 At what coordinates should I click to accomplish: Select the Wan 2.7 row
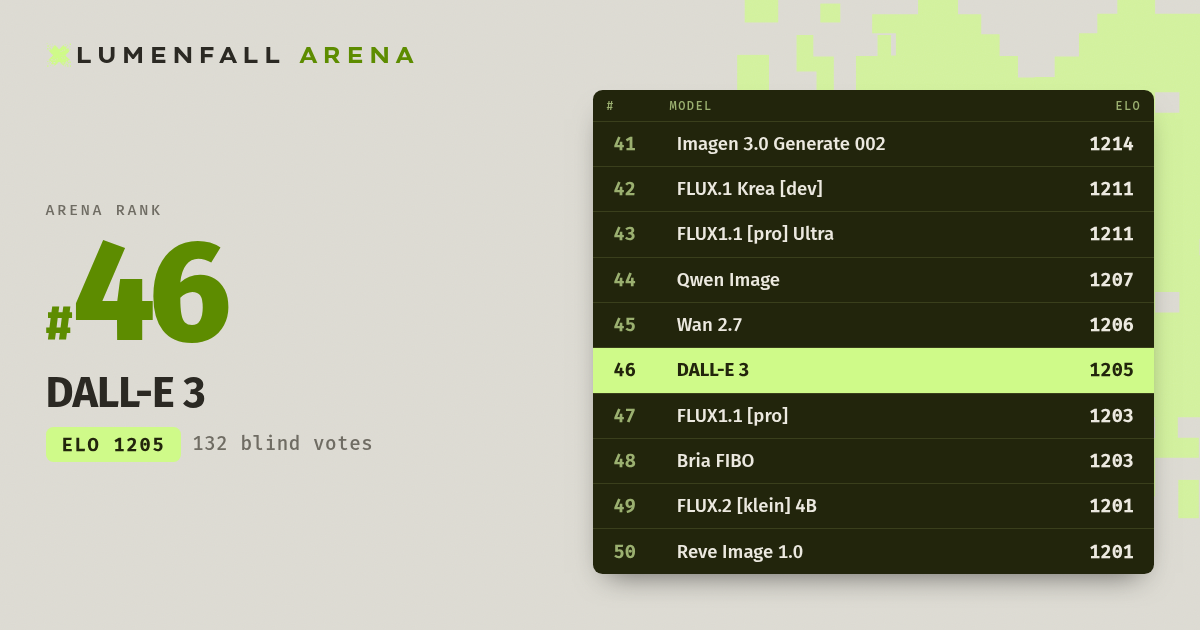pyautogui.click(x=873, y=325)
